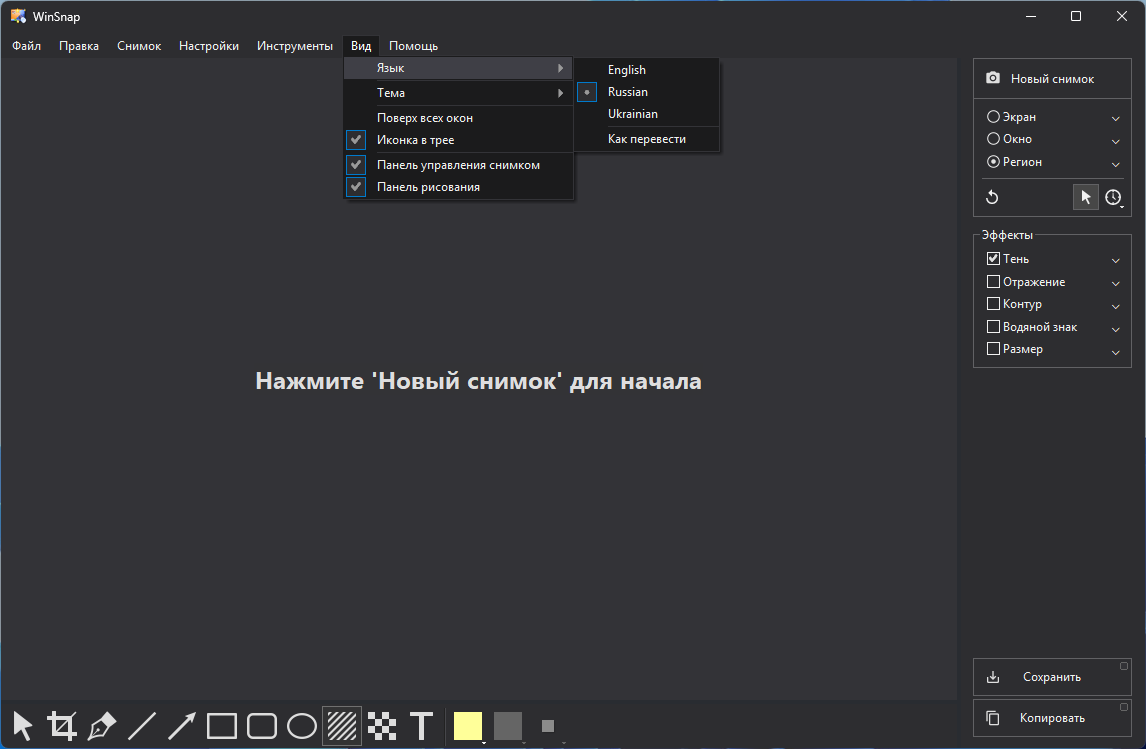Click the camera icon for new snapshot

pos(993,78)
